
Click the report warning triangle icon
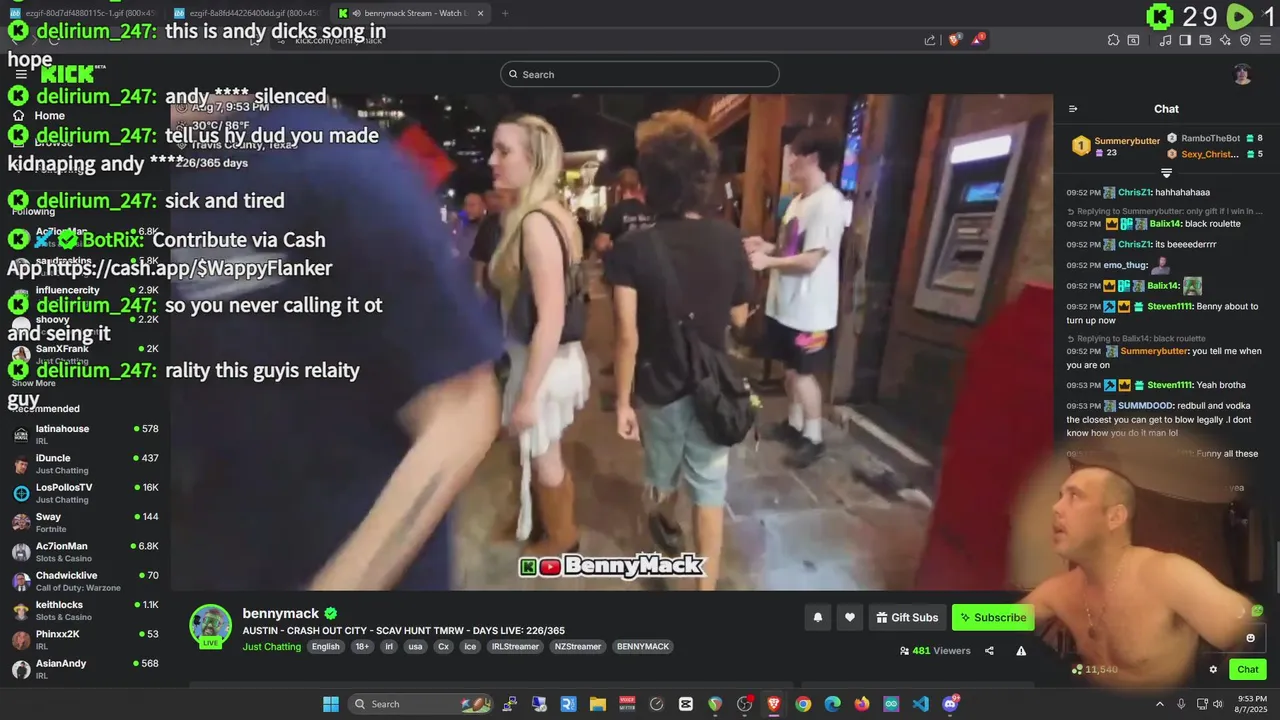click(x=1021, y=651)
